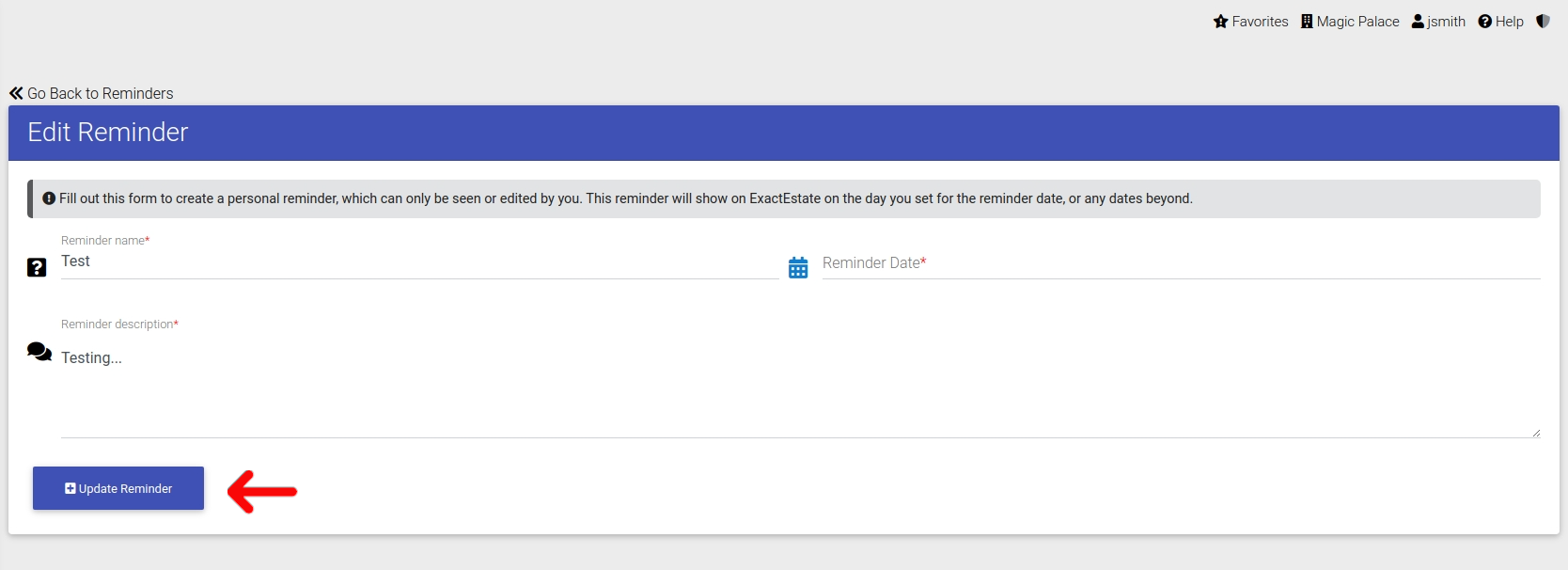
Task: Click the shield icon in top bar
Action: [1543, 21]
